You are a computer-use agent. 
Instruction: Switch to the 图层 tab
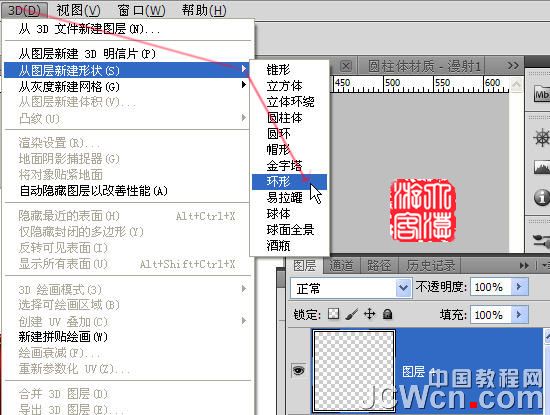[304, 266]
